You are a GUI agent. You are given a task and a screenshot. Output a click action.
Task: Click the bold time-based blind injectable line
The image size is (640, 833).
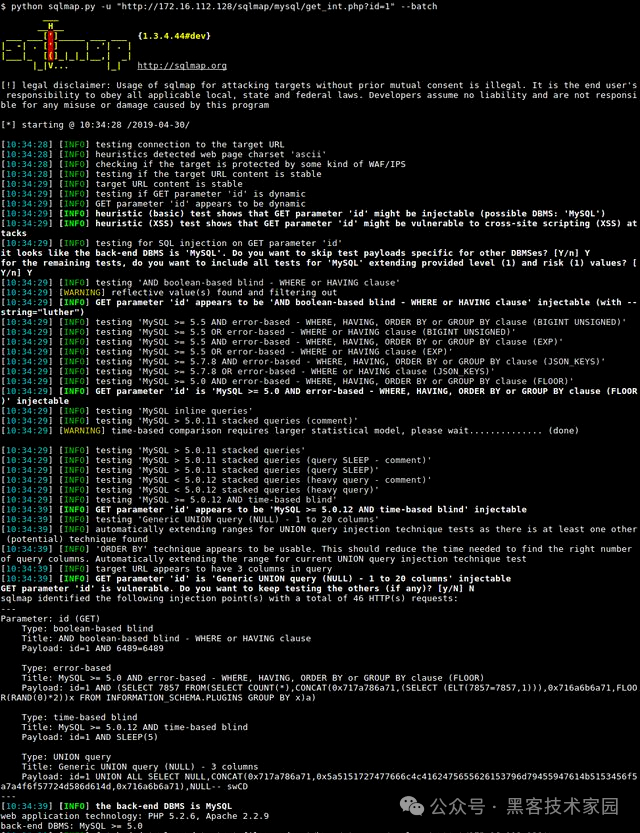(263, 509)
